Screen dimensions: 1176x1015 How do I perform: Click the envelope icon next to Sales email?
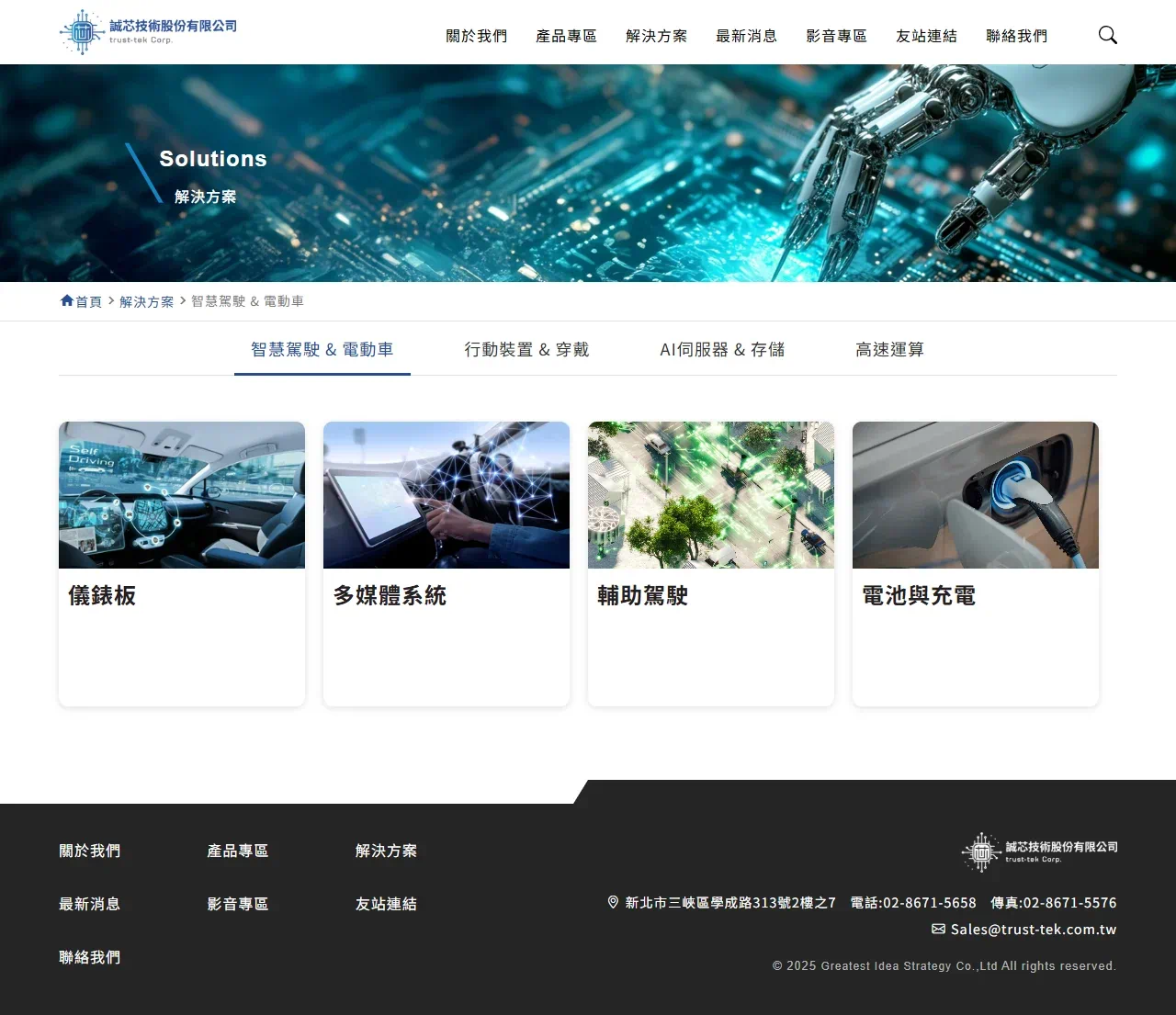click(938, 929)
